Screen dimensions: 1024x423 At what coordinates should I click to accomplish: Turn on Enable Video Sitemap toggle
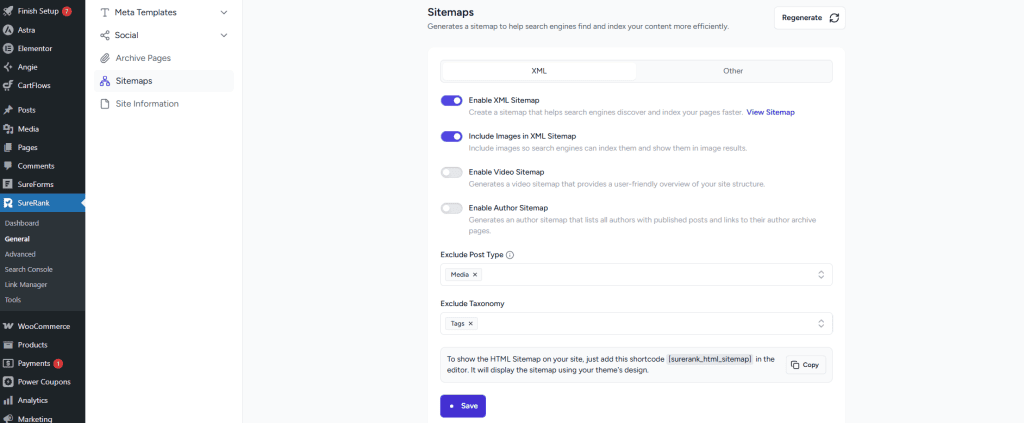[451, 172]
